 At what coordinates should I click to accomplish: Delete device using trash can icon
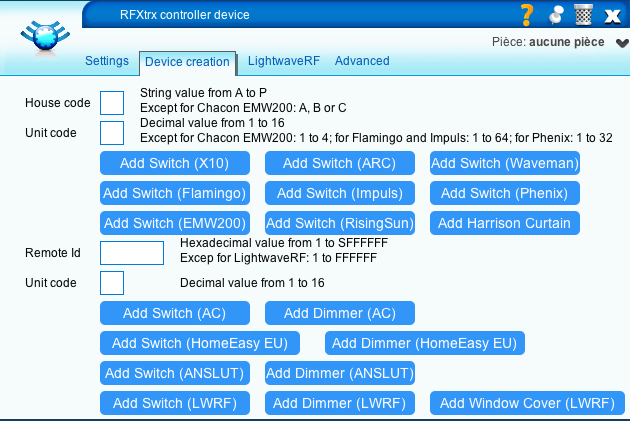583,15
